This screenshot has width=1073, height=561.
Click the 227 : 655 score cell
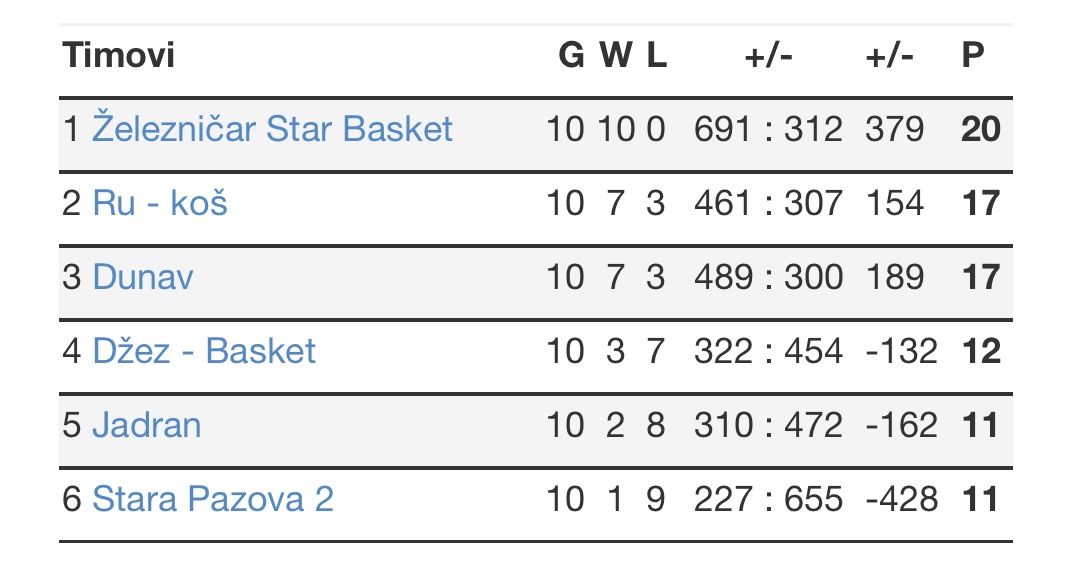tap(768, 499)
